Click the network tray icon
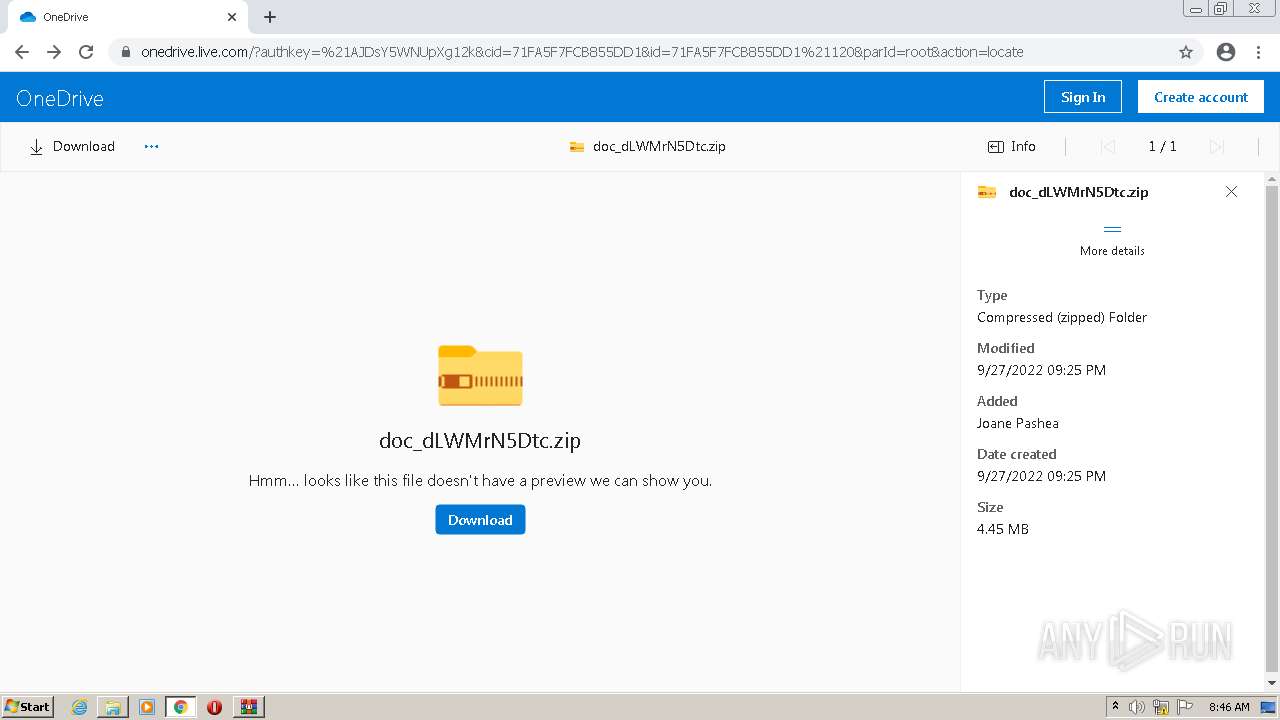Viewport: 1280px width, 720px height. [x=1161, y=707]
